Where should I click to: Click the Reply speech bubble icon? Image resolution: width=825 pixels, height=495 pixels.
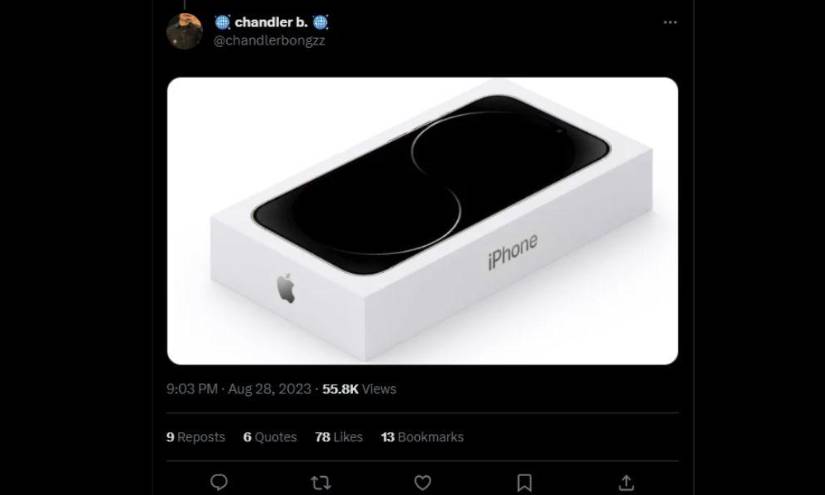tap(219, 482)
